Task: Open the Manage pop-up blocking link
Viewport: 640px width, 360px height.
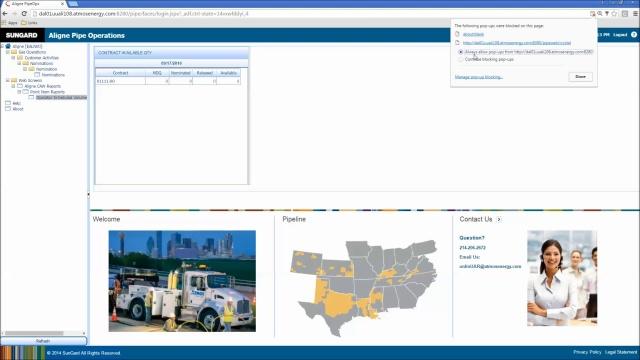Action: [479, 77]
